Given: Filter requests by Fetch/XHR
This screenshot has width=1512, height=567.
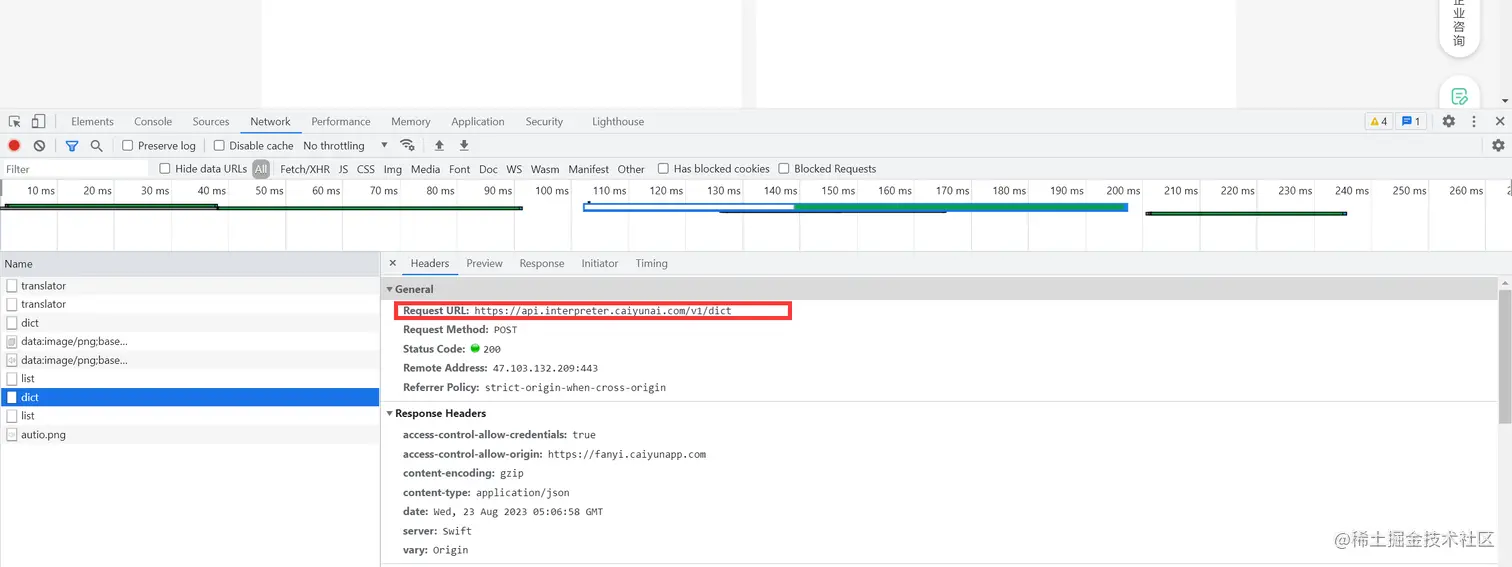Looking at the screenshot, I should coord(305,169).
